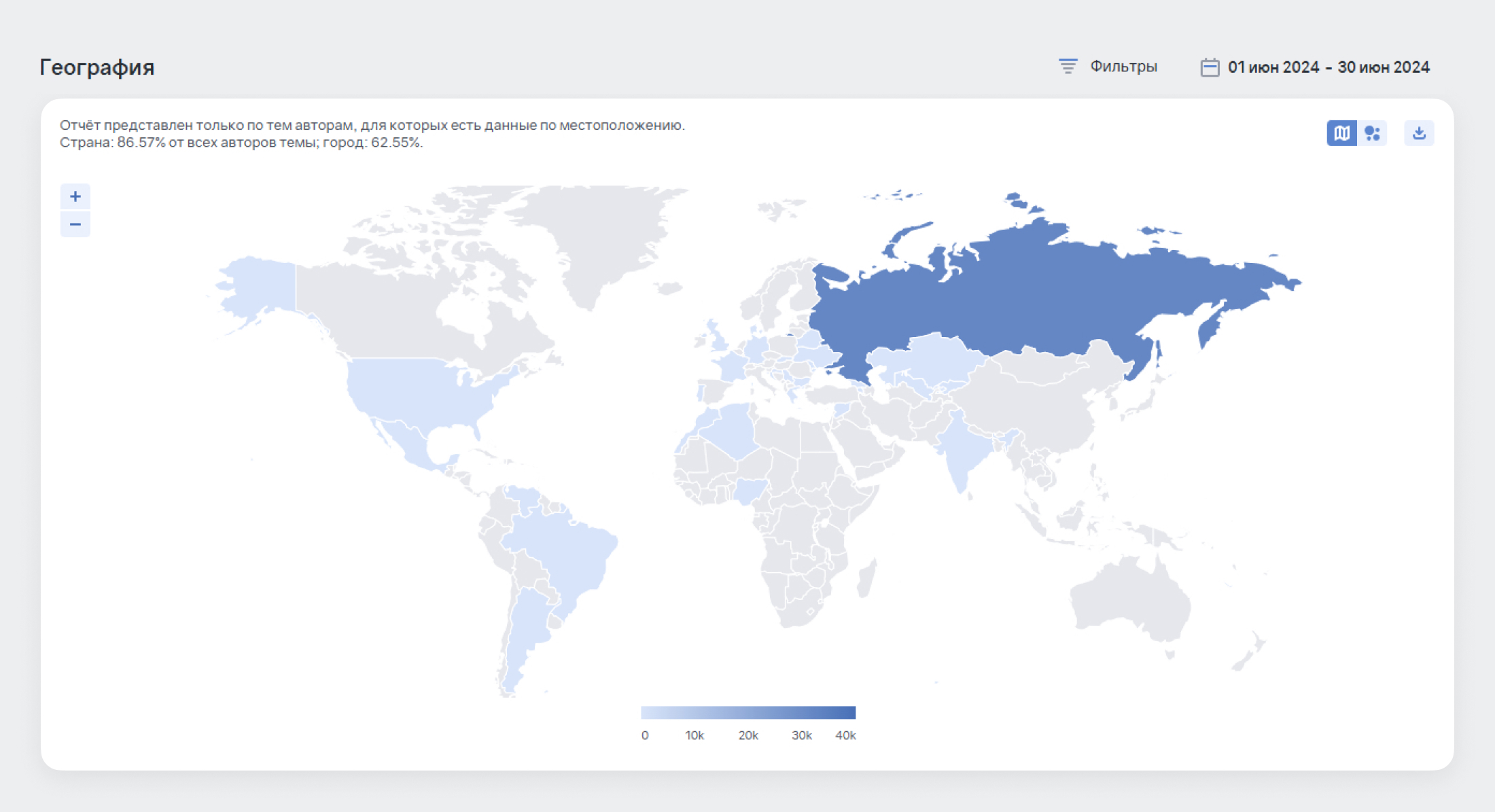
Task: Zoom in the map with the plus button
Action: (x=75, y=197)
